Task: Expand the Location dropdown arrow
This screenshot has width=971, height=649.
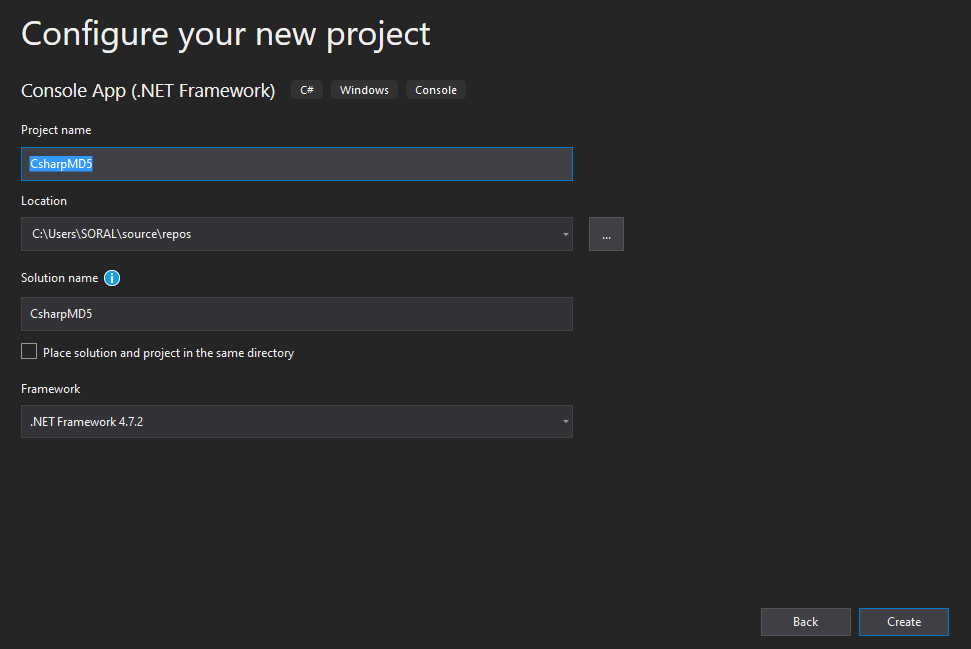Action: tap(566, 234)
